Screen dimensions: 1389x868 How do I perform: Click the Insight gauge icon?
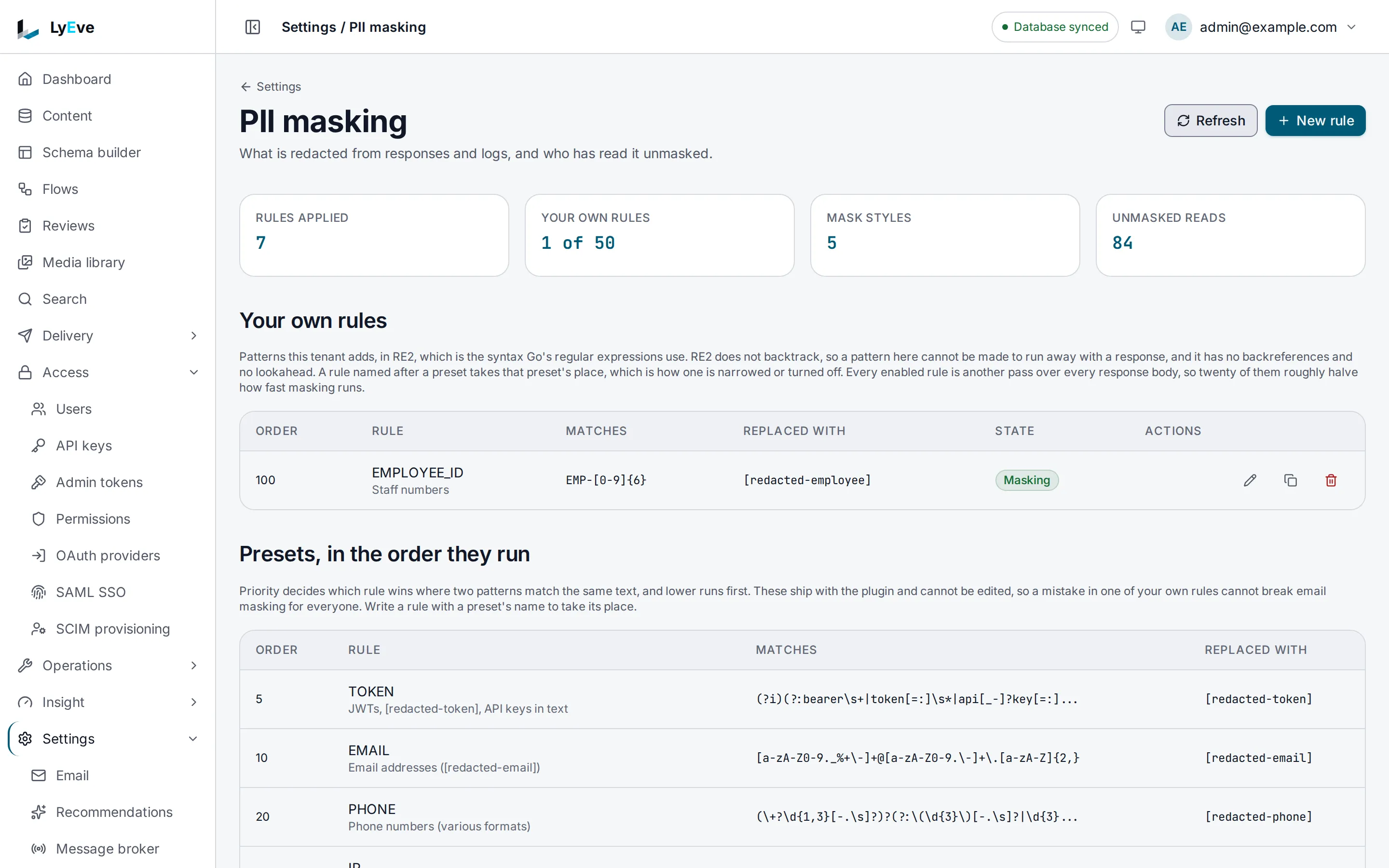point(25,702)
